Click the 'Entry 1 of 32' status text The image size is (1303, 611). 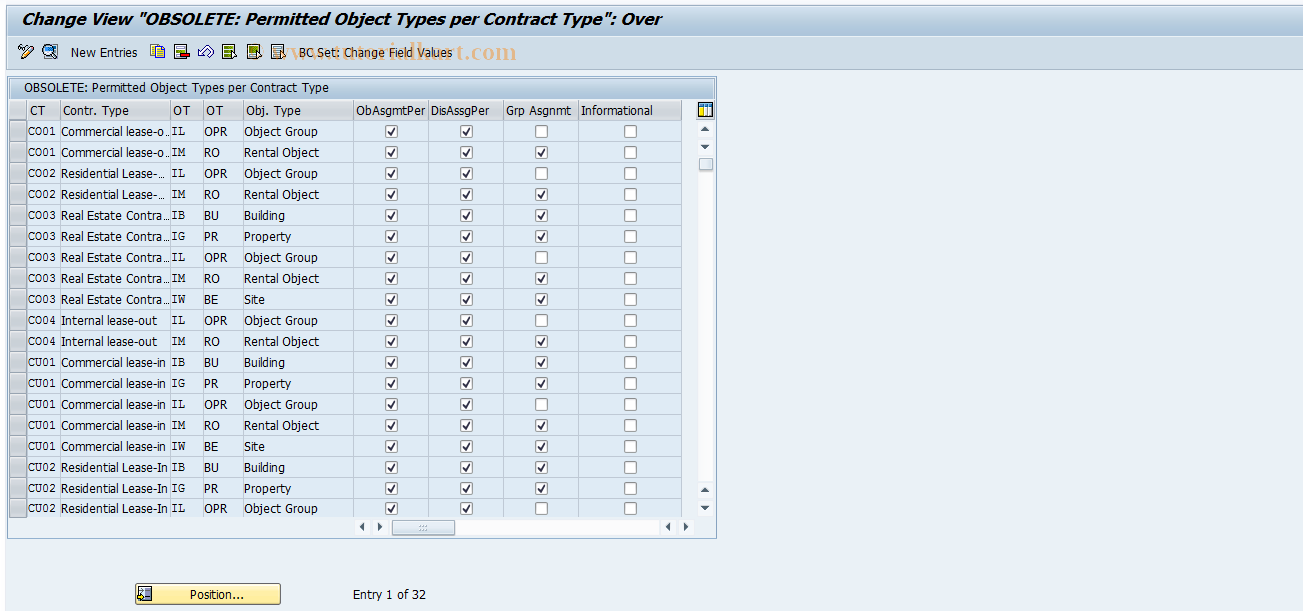(x=389, y=595)
